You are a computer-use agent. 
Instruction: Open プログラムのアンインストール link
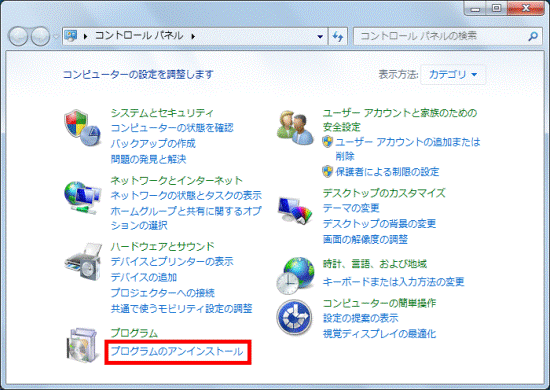177,352
